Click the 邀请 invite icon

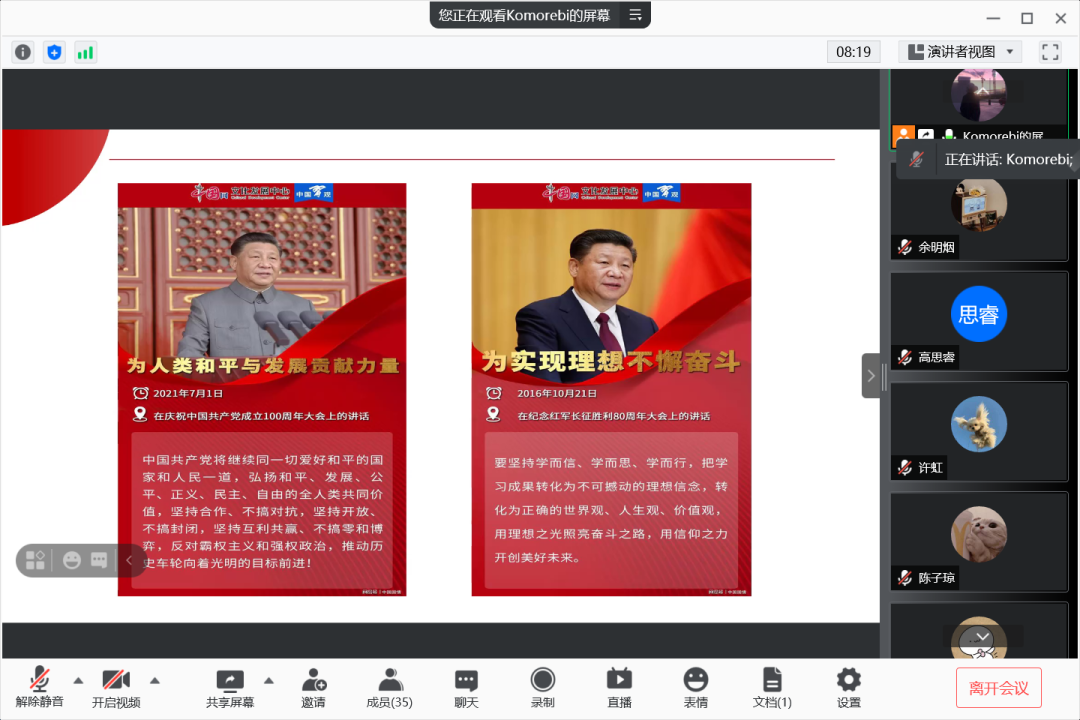click(313, 687)
